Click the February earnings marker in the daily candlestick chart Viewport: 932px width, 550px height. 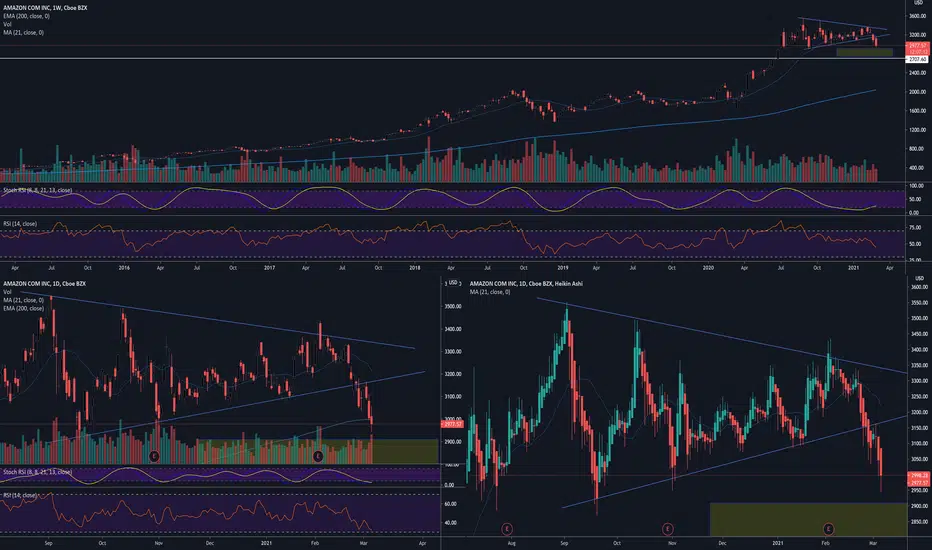tap(317, 456)
